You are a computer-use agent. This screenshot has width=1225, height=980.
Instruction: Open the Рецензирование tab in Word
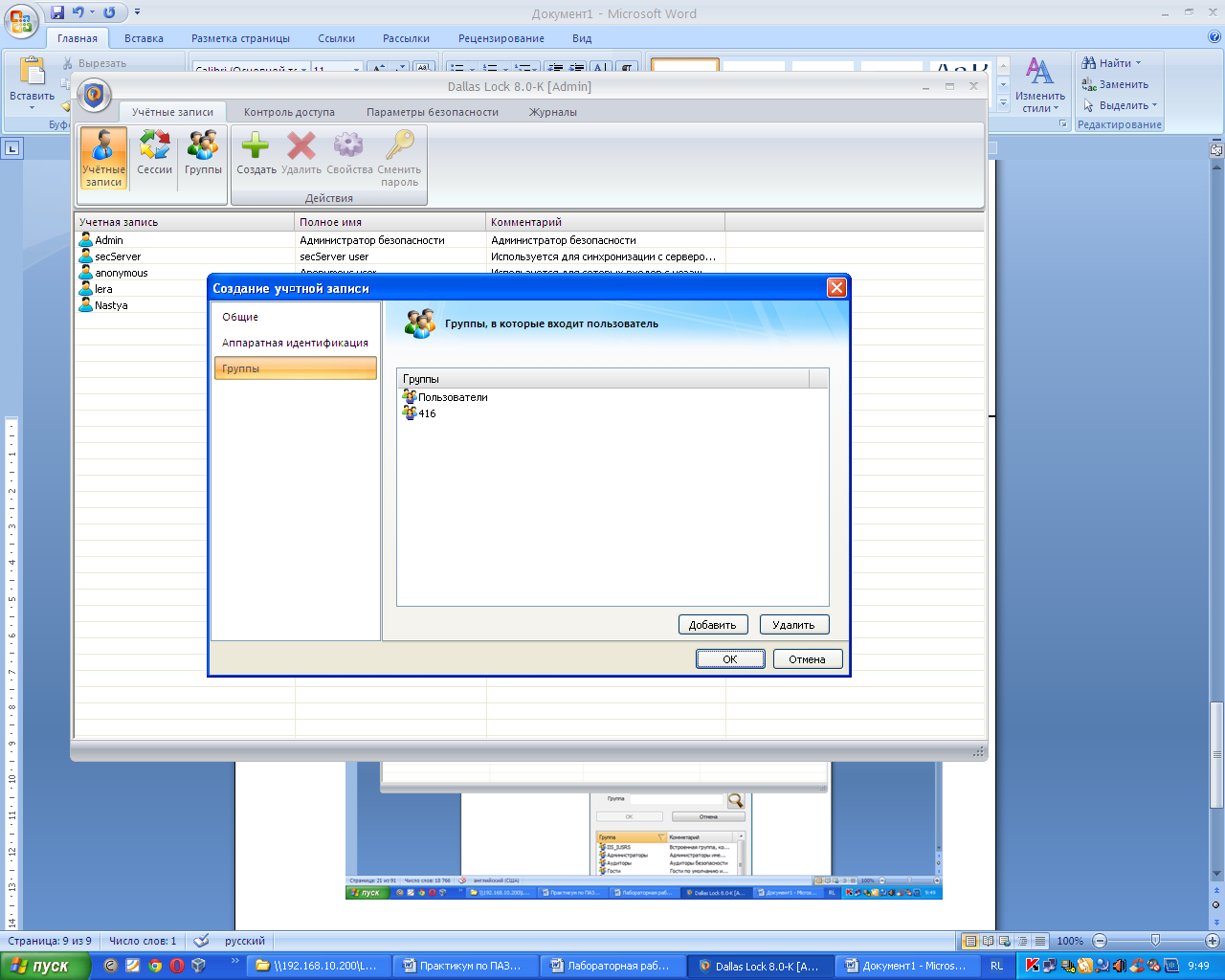coord(501,38)
